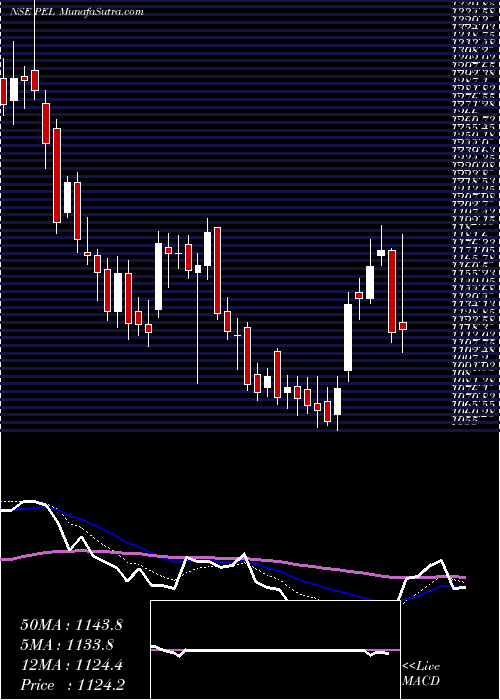Click the MACD inset chart box
Image resolution: width=500 pixels, height=700 pixels.
click(x=275, y=650)
